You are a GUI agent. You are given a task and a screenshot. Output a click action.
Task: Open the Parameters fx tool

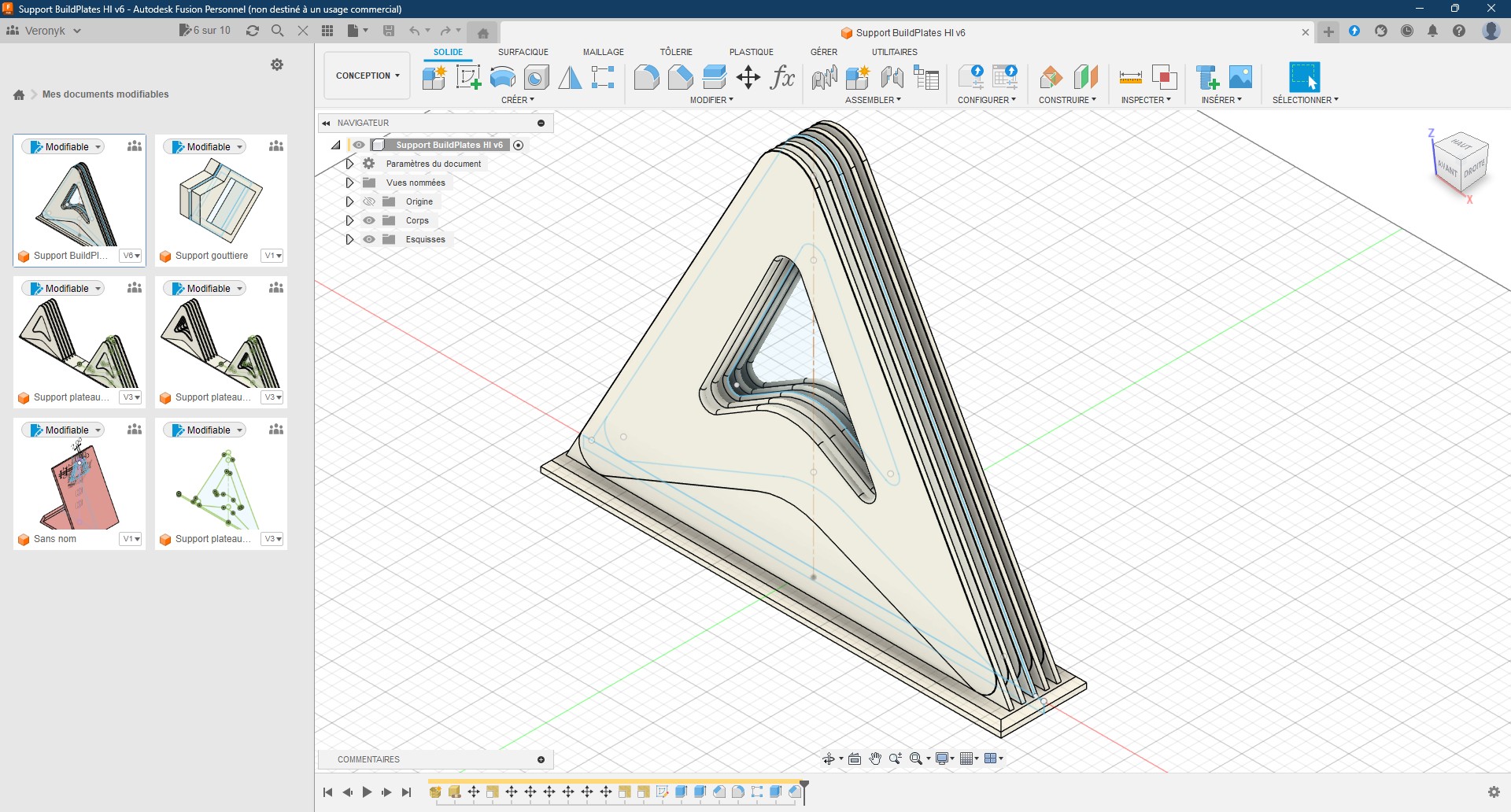tap(782, 77)
